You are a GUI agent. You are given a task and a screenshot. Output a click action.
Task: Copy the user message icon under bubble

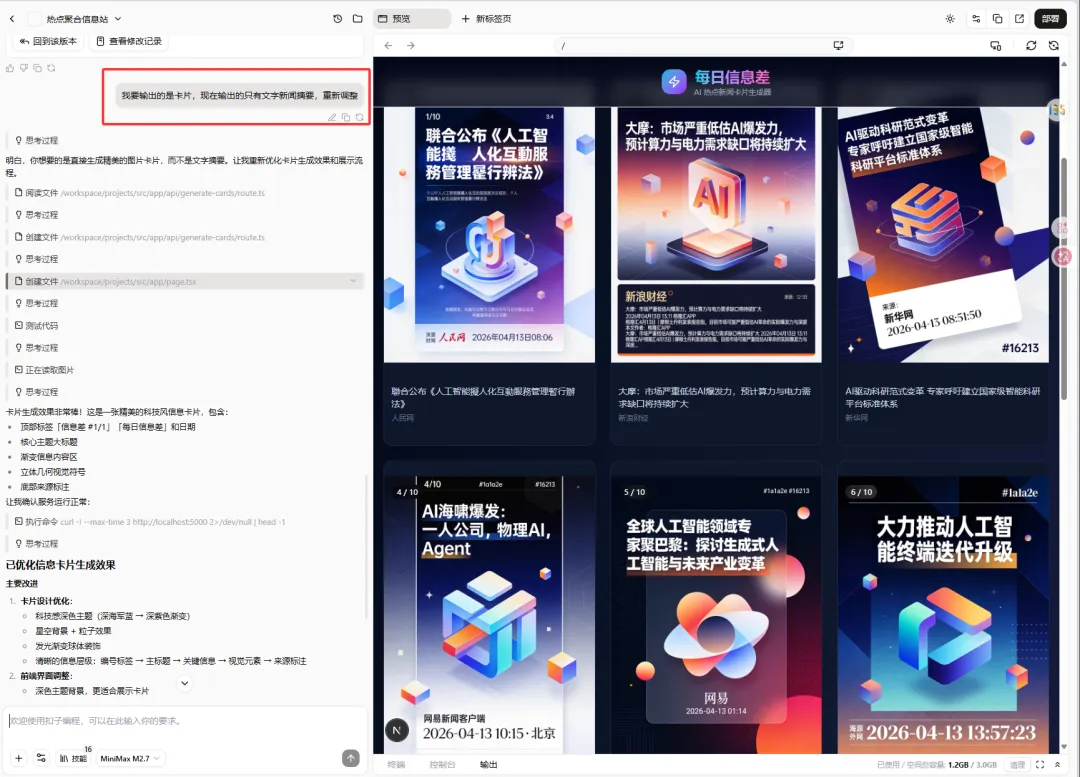point(346,118)
